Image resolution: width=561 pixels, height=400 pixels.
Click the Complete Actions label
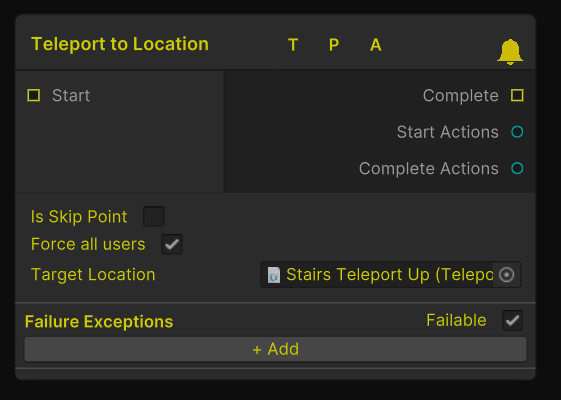[x=429, y=168]
